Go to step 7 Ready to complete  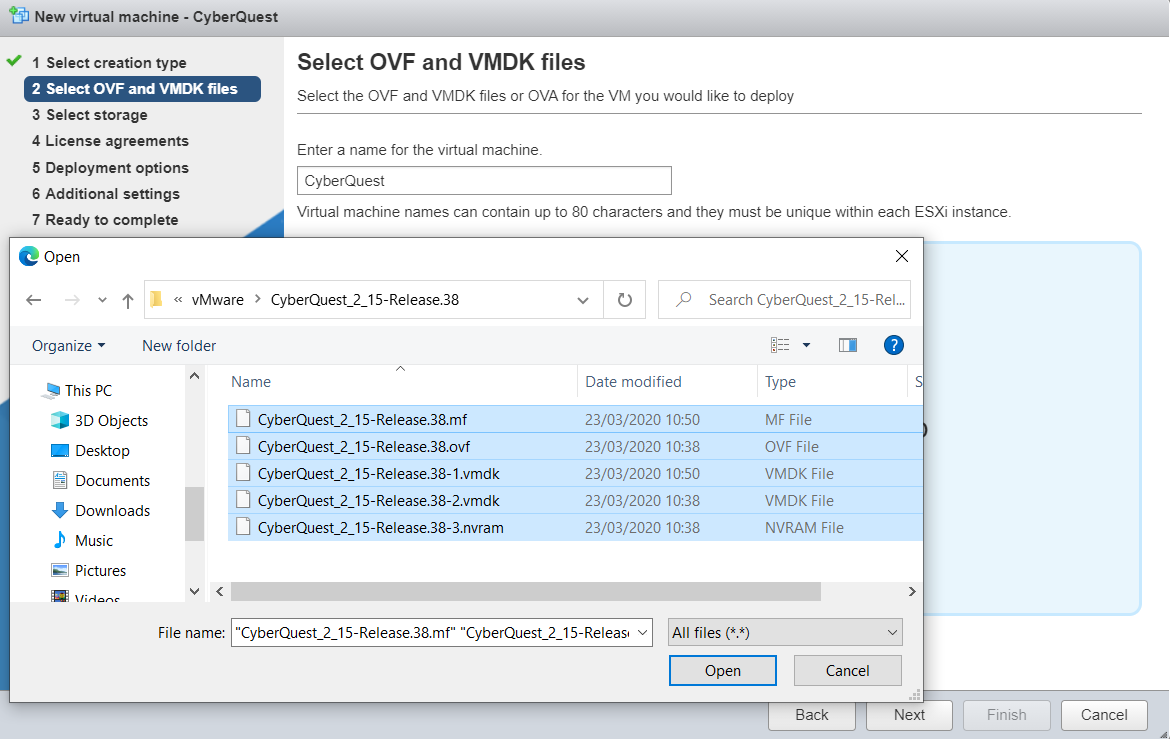pos(104,220)
